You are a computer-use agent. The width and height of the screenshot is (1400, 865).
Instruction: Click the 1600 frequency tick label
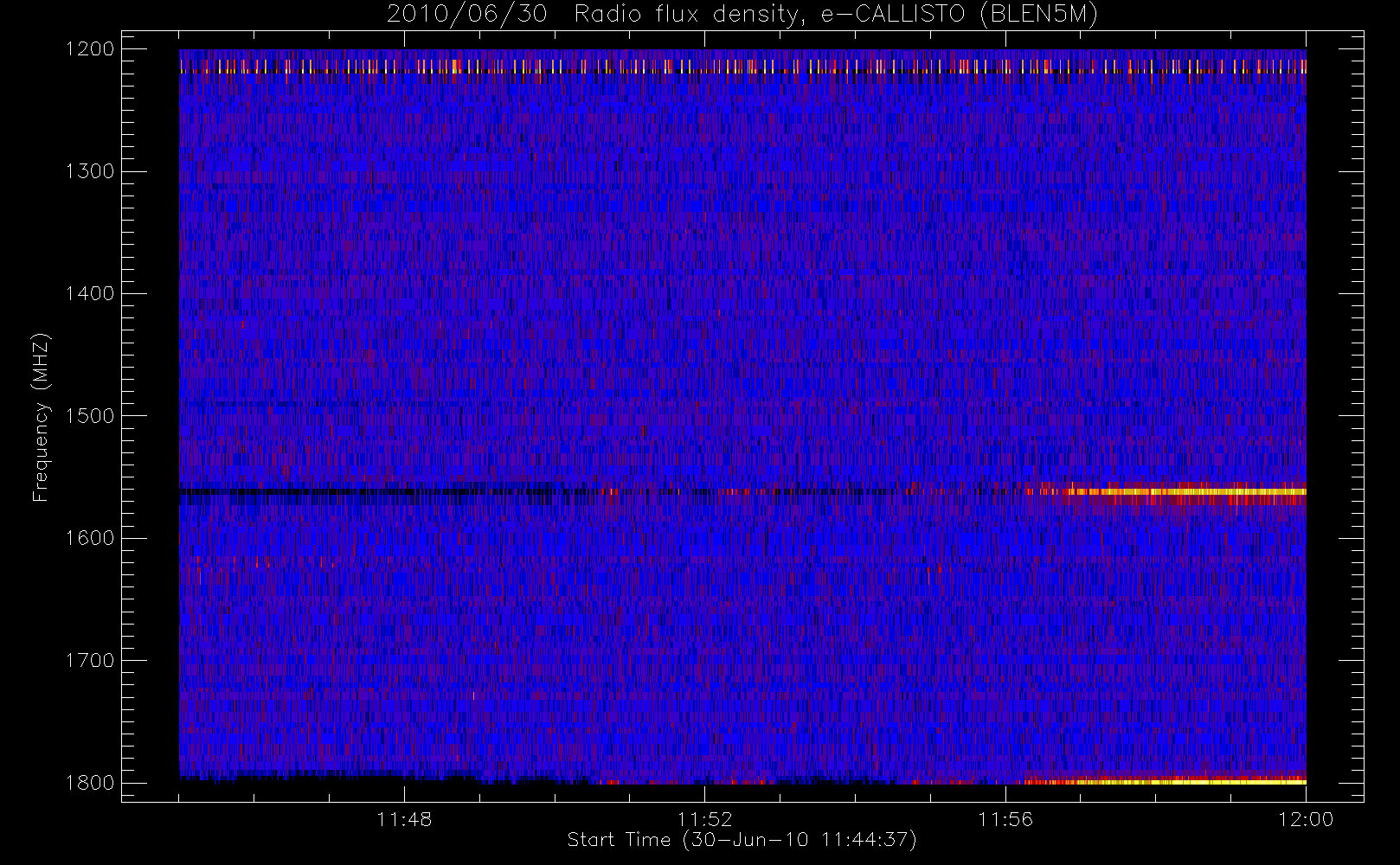90,538
